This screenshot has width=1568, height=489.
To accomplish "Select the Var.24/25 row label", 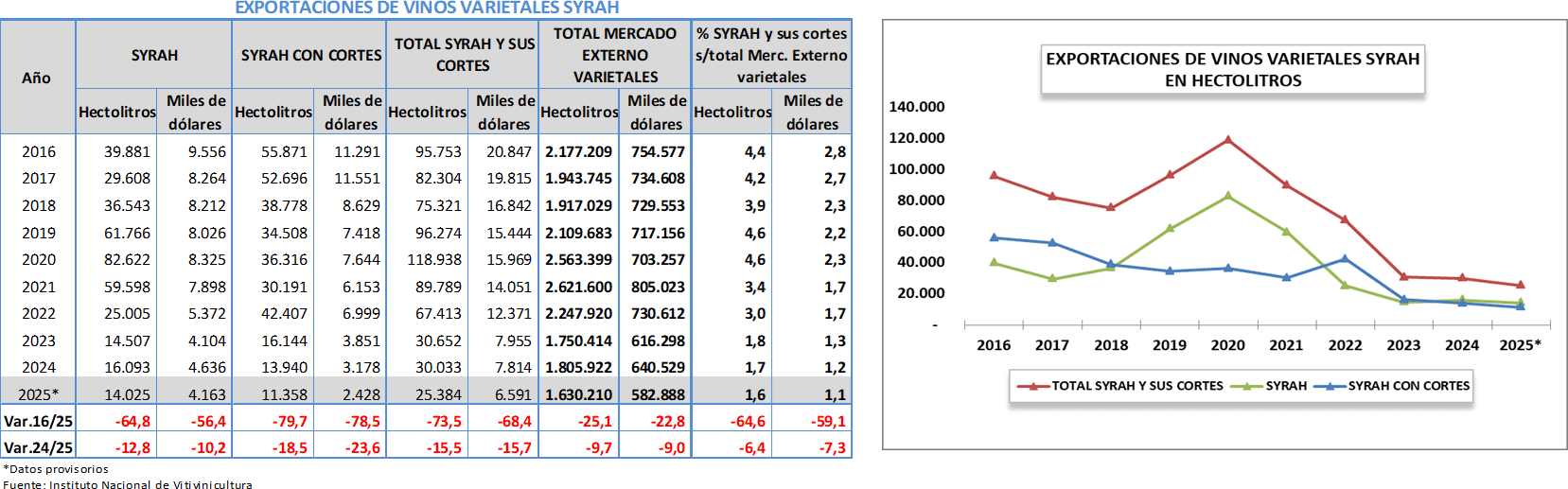I will point(38,447).
